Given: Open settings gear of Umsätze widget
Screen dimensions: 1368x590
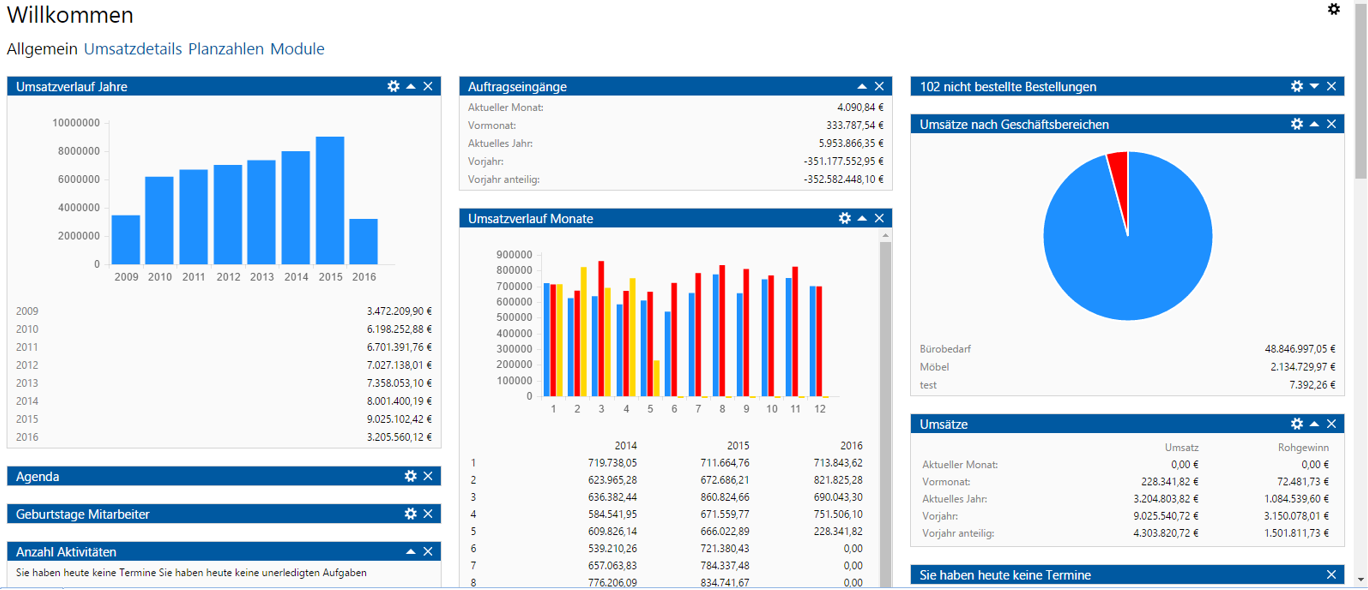Looking at the screenshot, I should (x=1297, y=424).
